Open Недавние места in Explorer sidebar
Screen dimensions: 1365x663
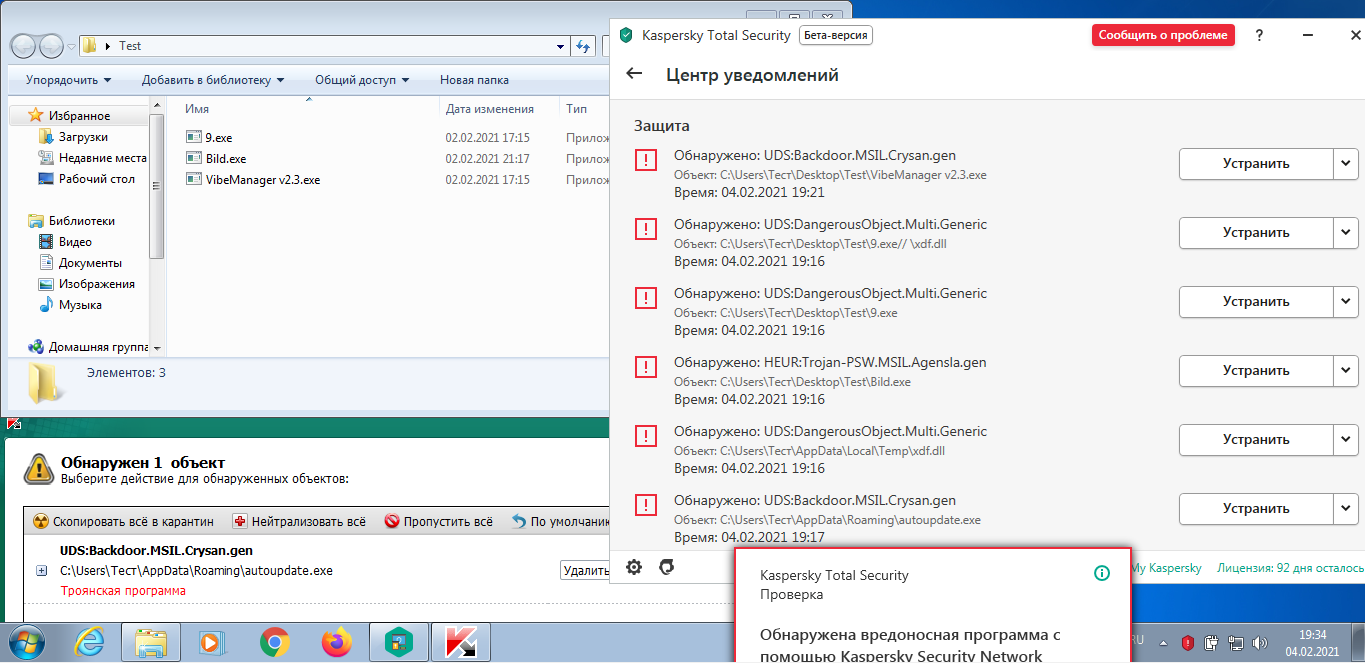pos(92,158)
